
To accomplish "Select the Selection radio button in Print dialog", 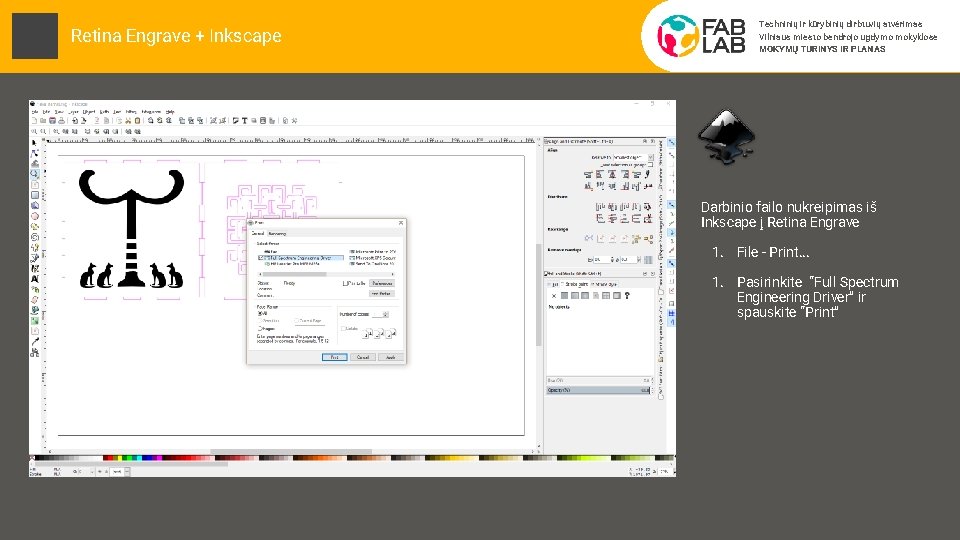I will (x=260, y=321).
